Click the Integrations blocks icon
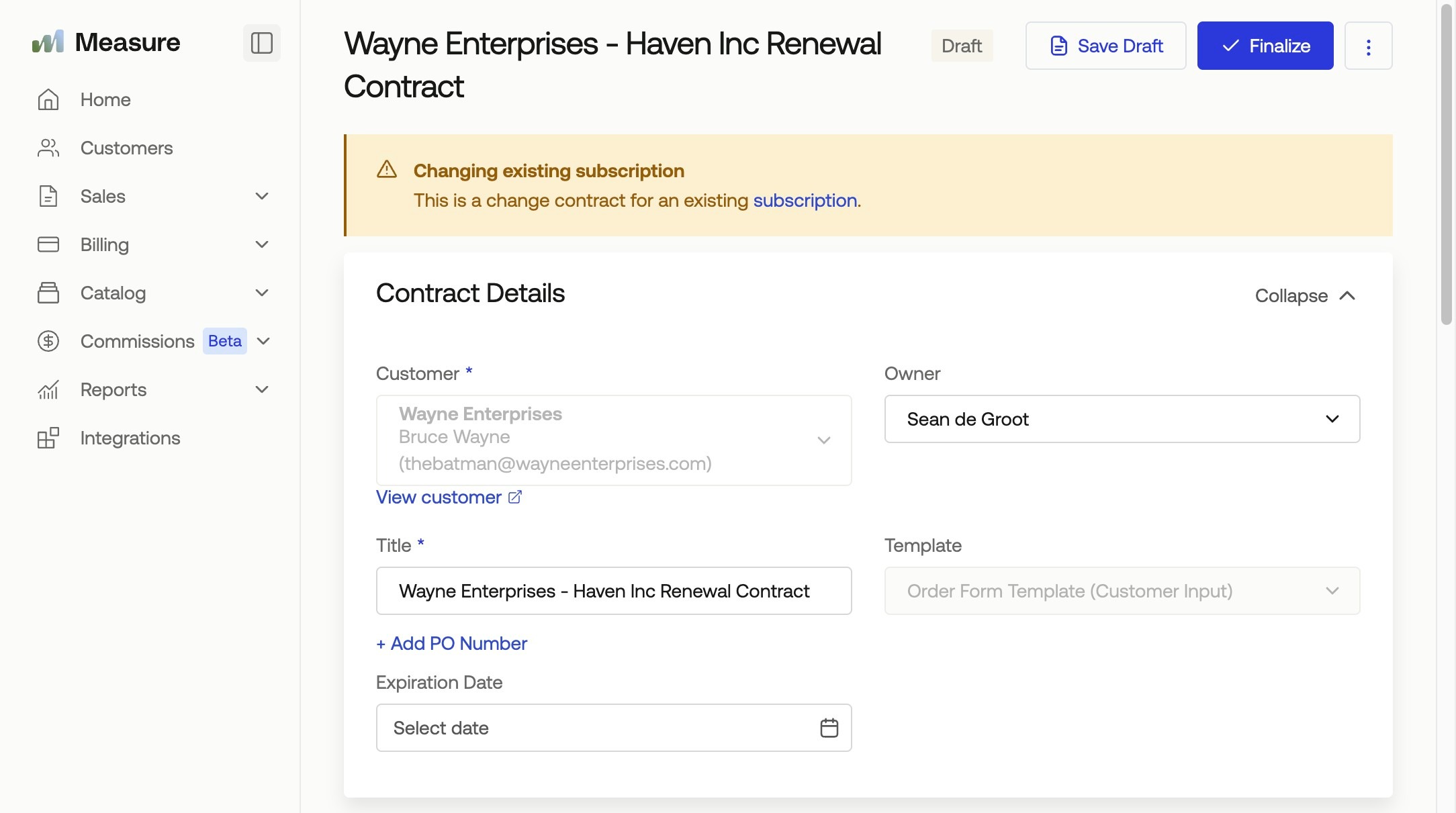Viewport: 1456px width, 813px height. (x=48, y=438)
